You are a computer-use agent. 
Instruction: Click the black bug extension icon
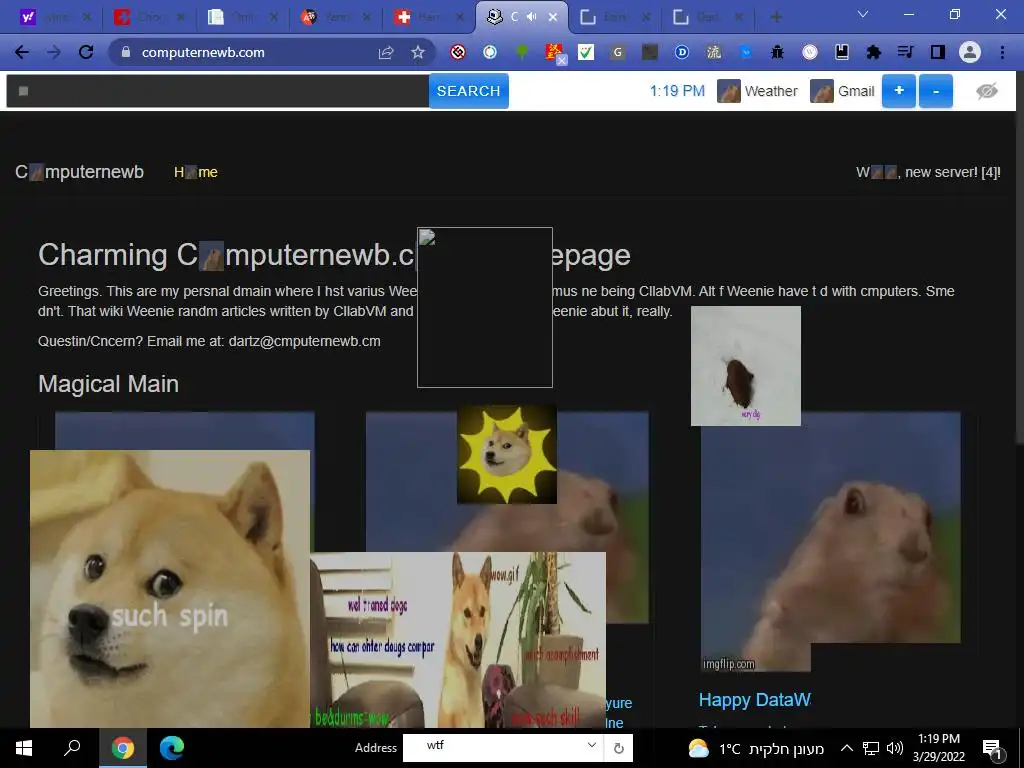point(777,52)
